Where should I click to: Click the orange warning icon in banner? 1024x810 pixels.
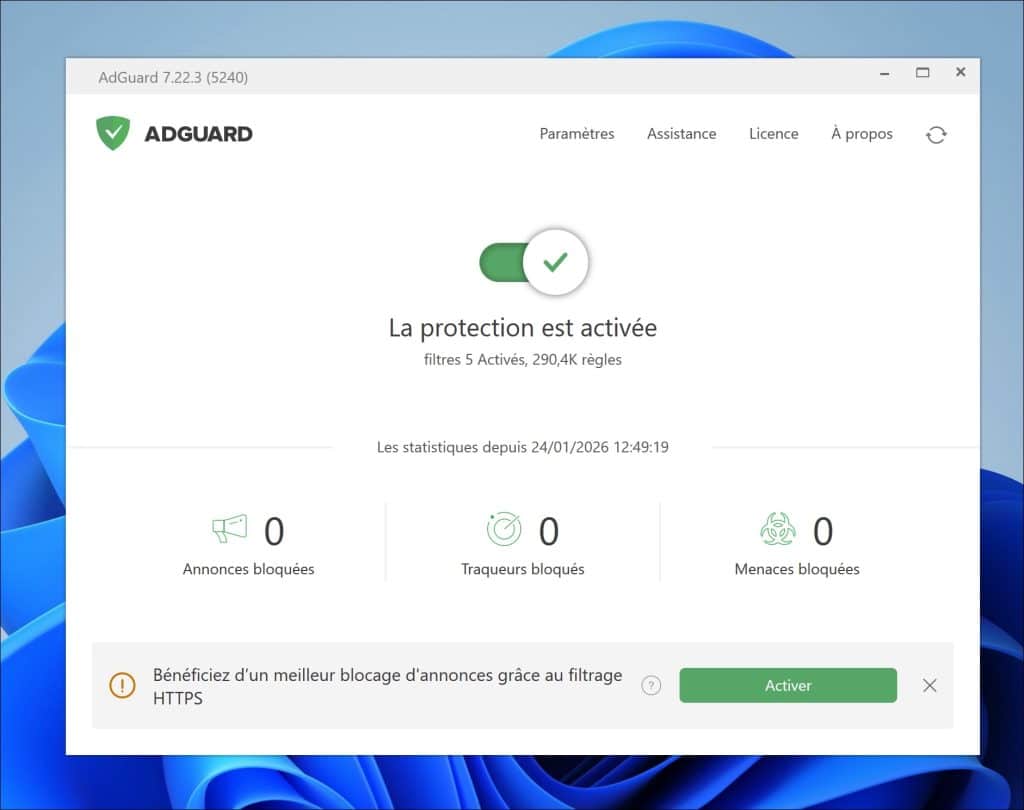[121, 686]
